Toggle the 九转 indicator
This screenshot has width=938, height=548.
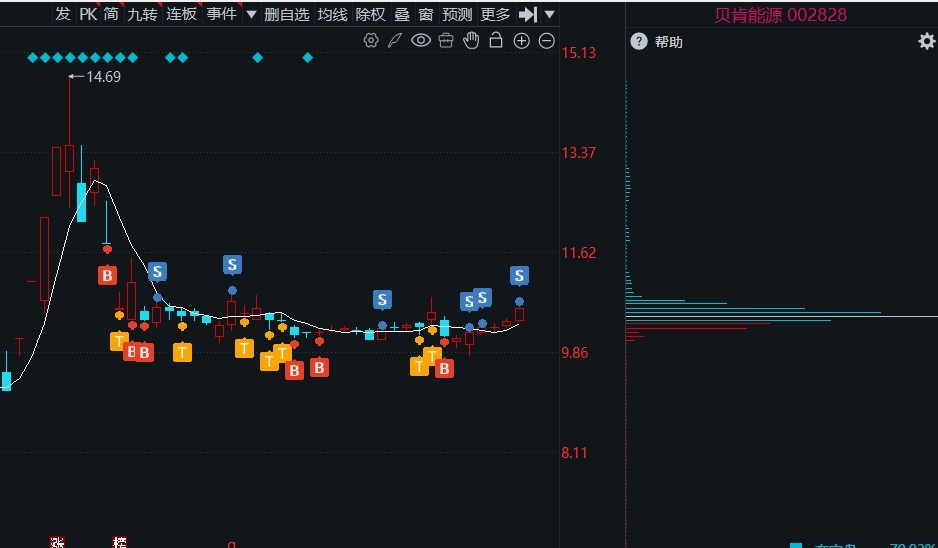pos(142,14)
